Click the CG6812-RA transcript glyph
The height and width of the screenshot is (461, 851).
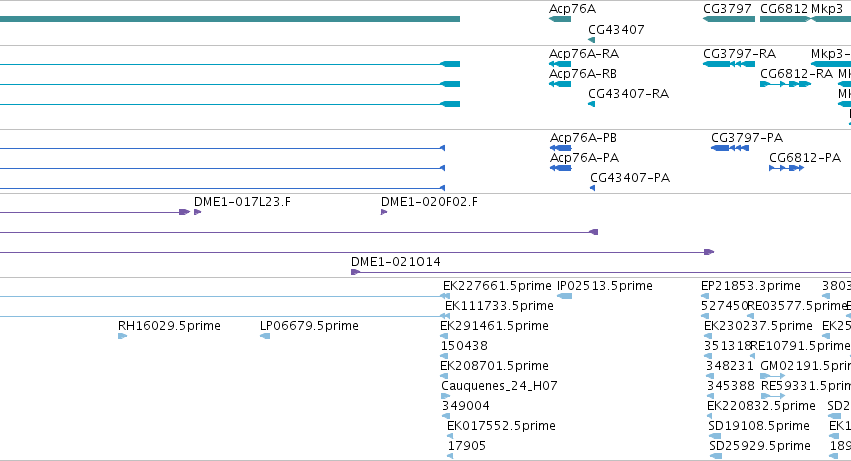click(x=785, y=84)
